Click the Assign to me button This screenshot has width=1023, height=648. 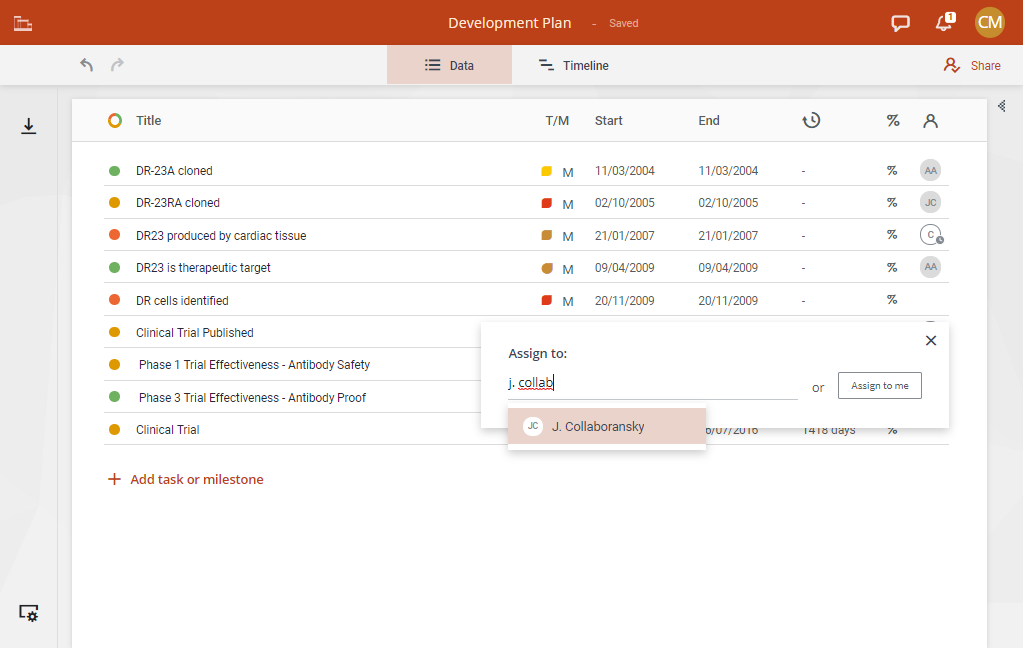[879, 386]
